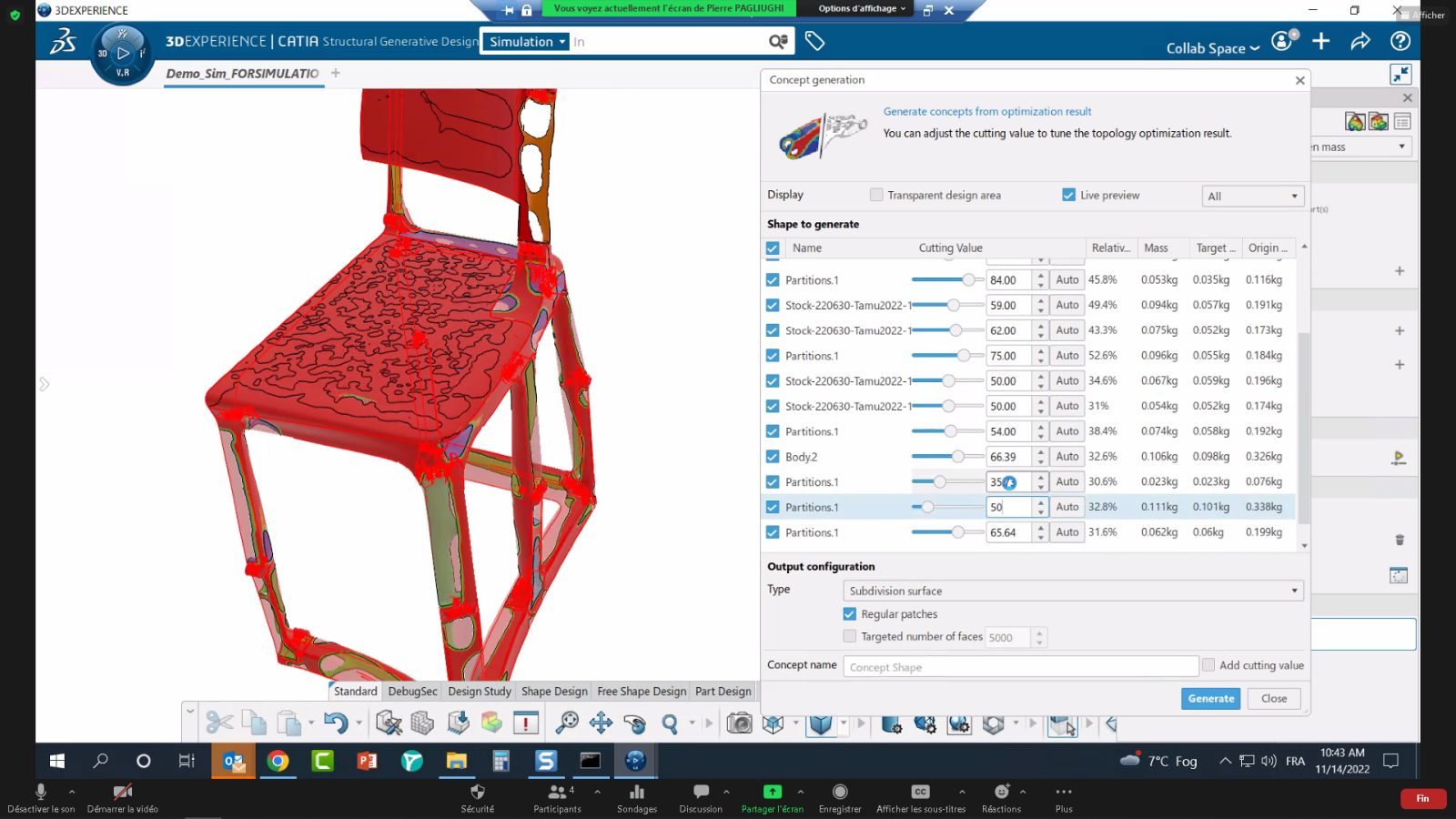Enable Targeted number of faces checkbox
Image resolution: width=1456 pixels, height=819 pixels.
pos(850,637)
